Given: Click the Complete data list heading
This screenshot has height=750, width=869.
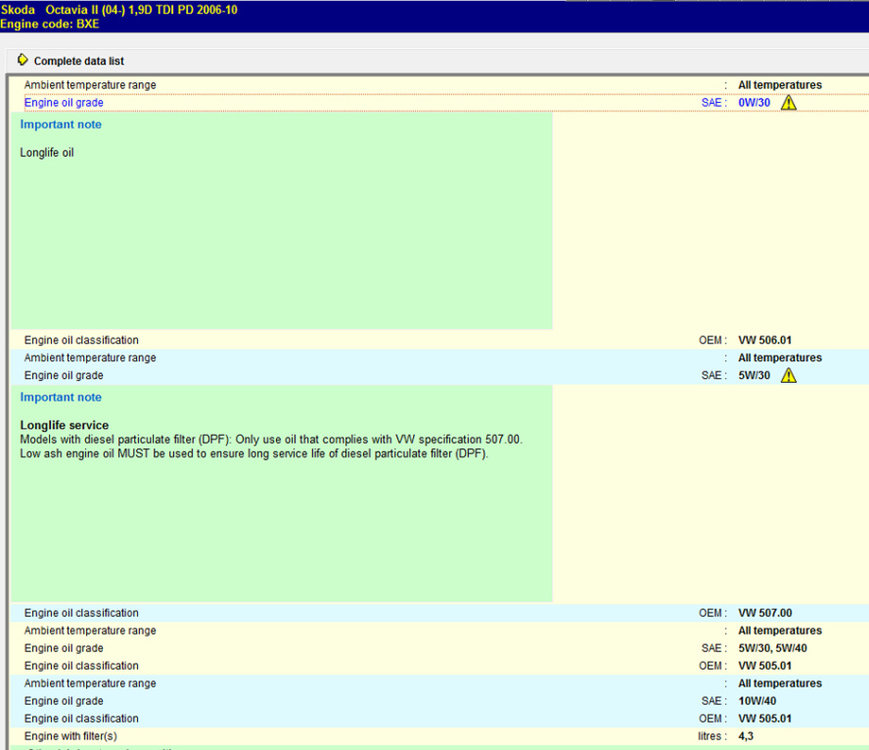Looking at the screenshot, I should (79, 61).
